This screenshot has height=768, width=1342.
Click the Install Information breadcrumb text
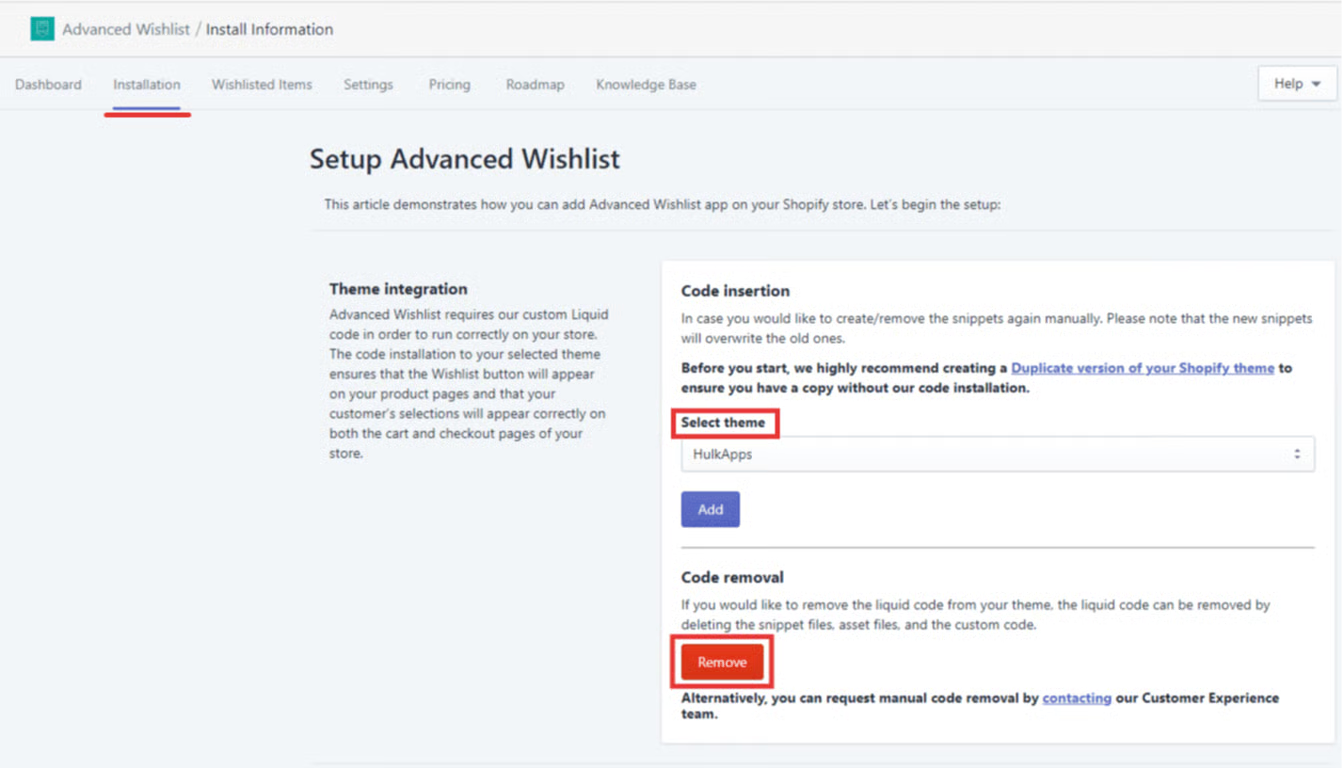click(x=270, y=29)
